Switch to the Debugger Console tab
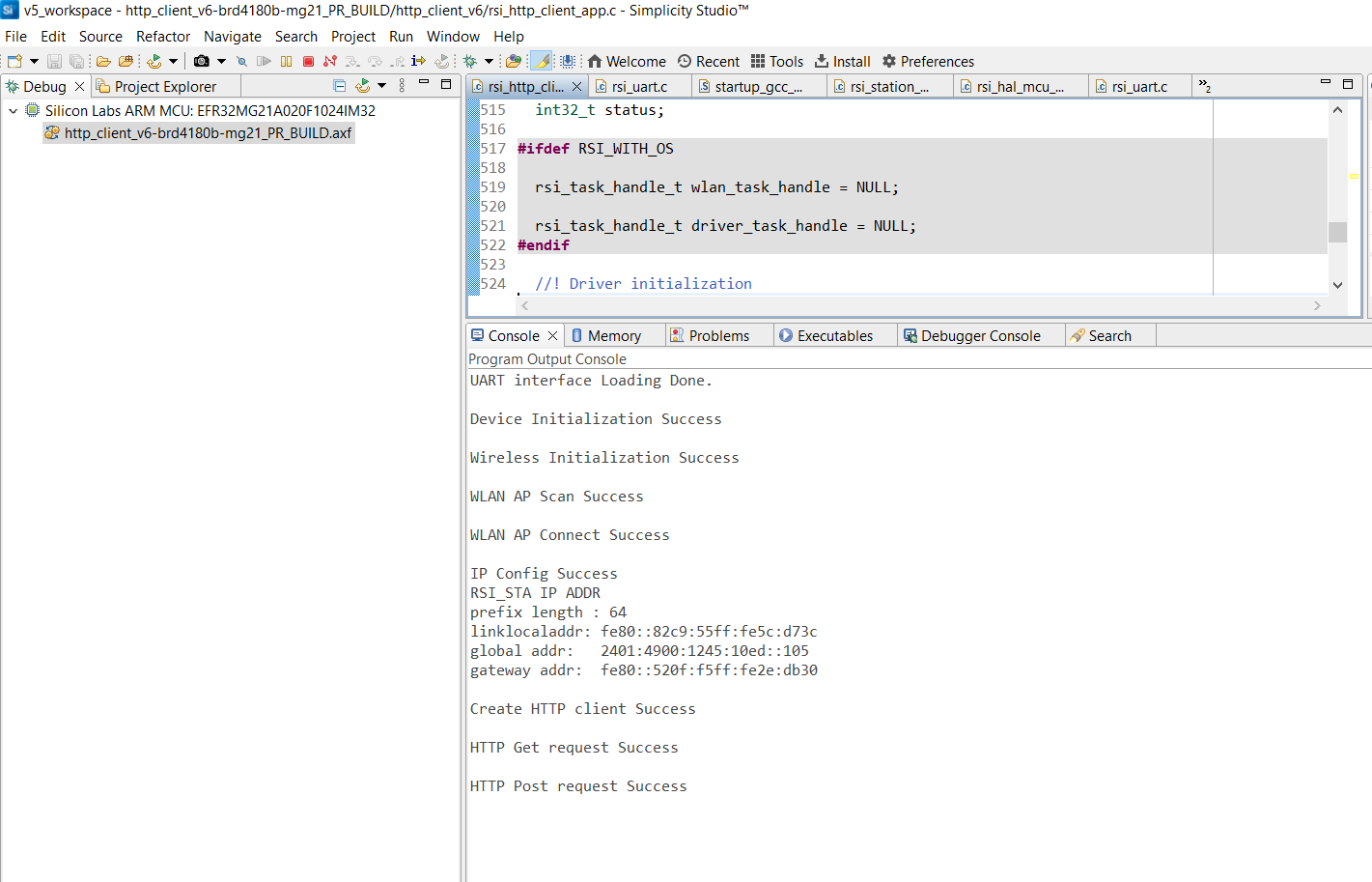Viewport: 1372px width, 882px height. pyautogui.click(x=972, y=336)
